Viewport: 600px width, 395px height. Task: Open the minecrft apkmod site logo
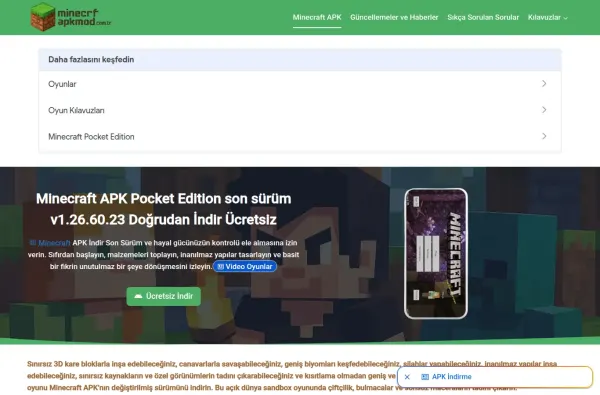[71, 17]
